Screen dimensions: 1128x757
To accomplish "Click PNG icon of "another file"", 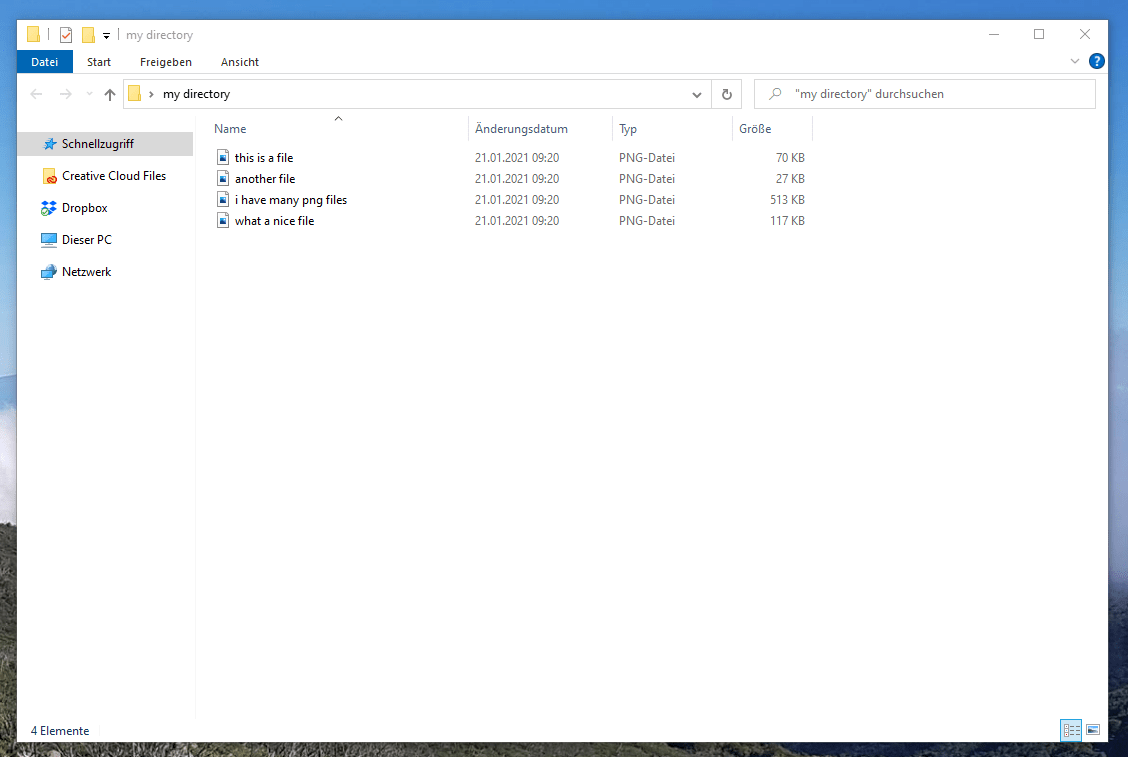I will click(223, 178).
